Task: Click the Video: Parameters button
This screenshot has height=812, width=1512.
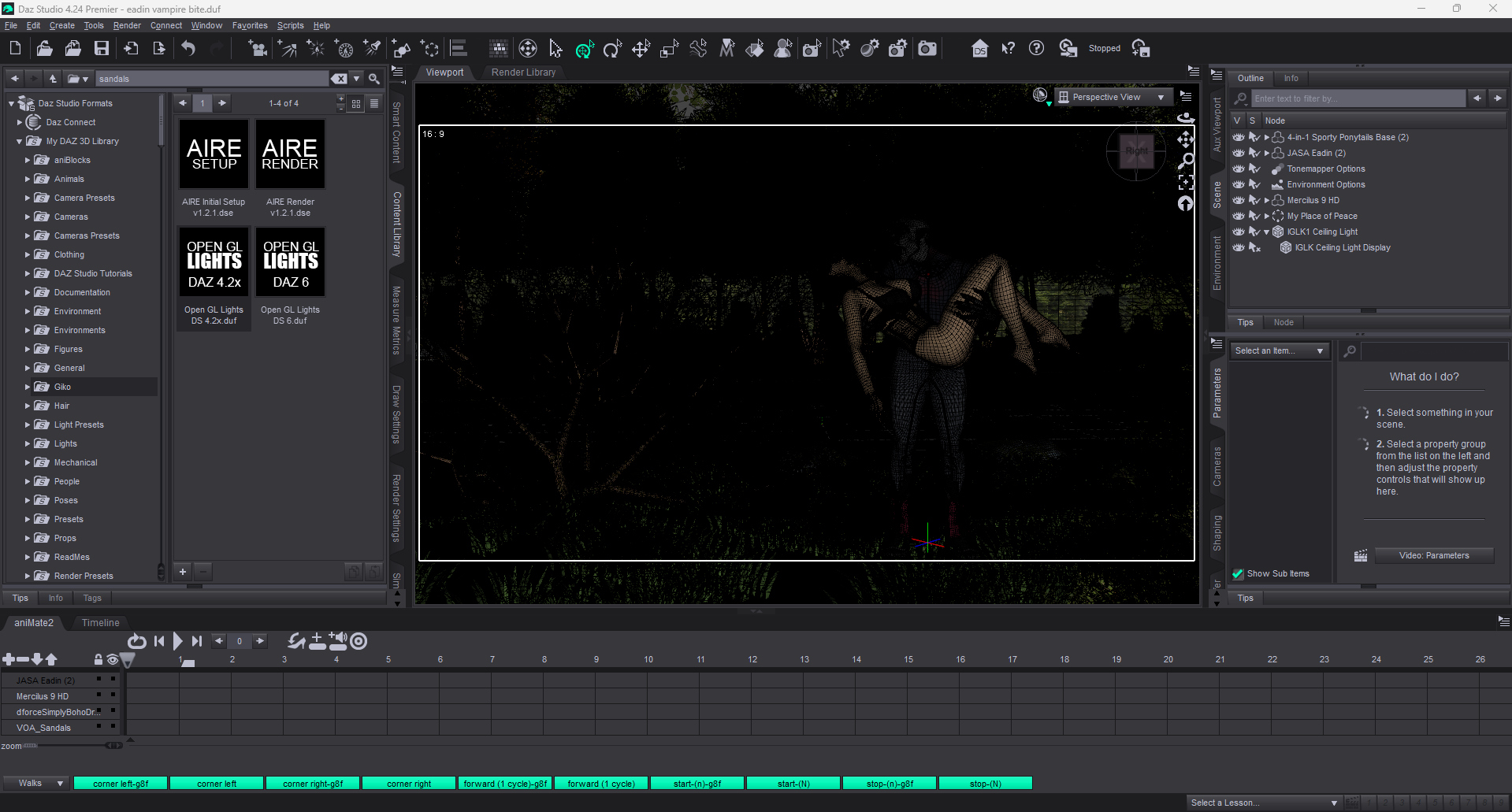Action: 1434,555
